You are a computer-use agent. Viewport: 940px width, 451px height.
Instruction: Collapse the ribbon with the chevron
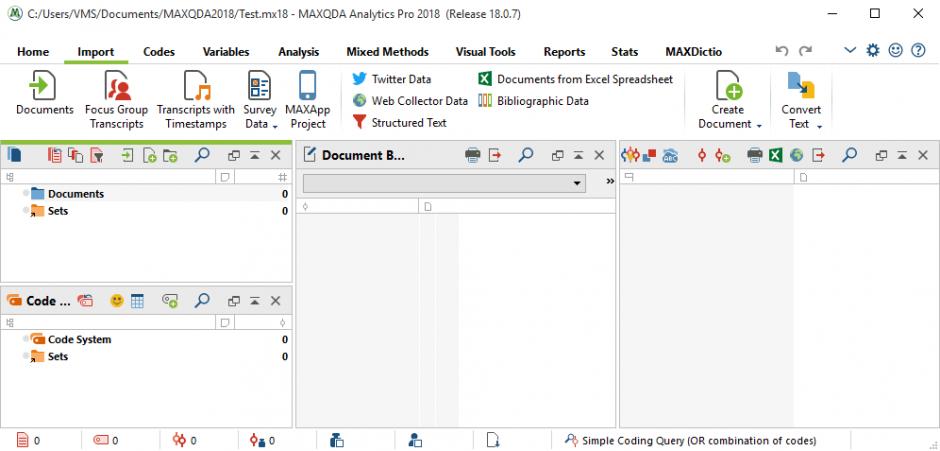coord(850,50)
